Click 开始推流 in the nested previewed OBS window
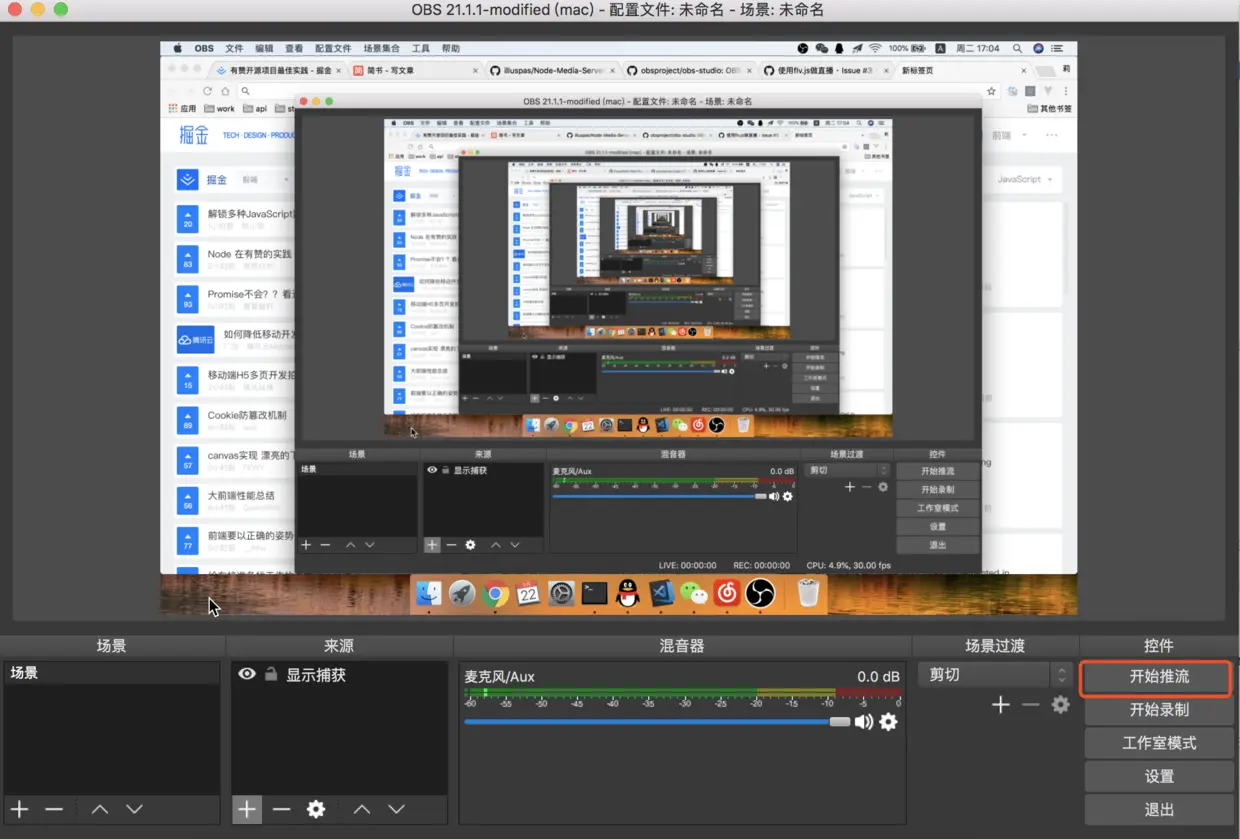The image size is (1240, 839). pos(937,471)
